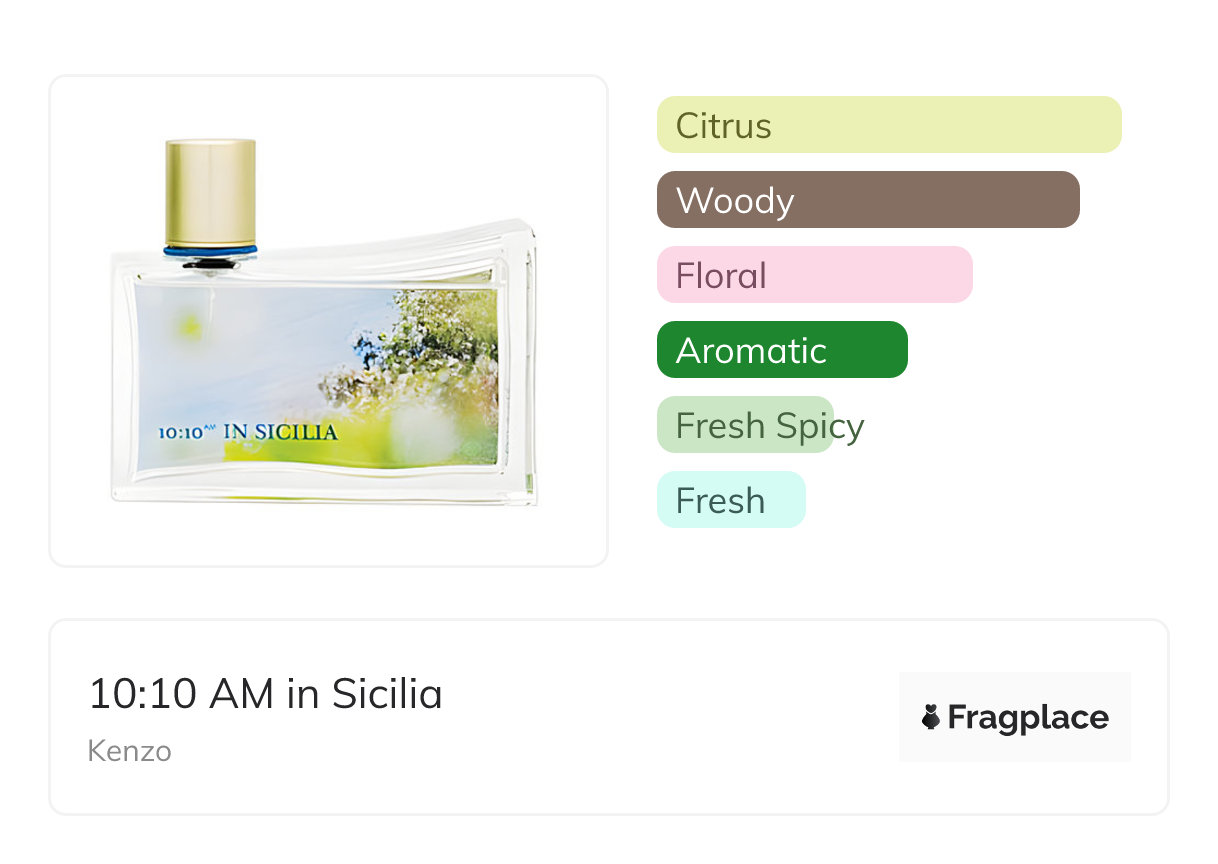Click the gold perfume bottle cap
This screenshot has width=1218, height=864.
(210, 190)
